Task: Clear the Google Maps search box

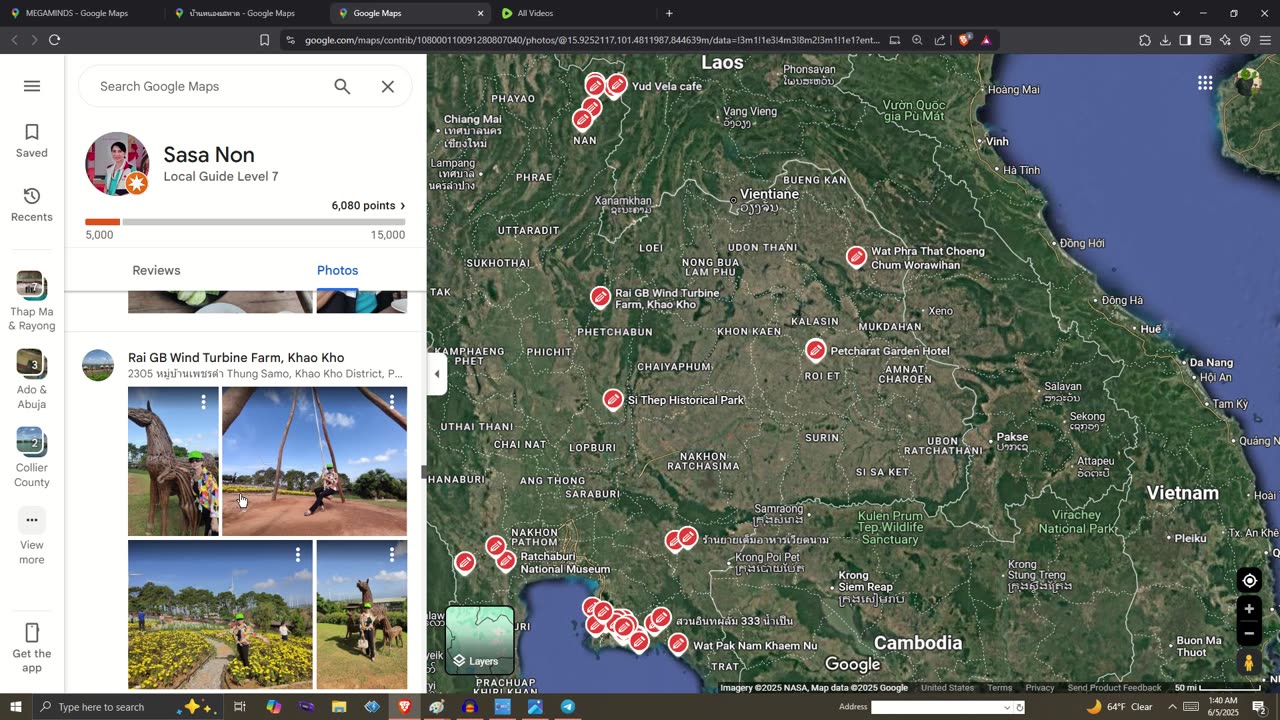Action: pos(388,86)
